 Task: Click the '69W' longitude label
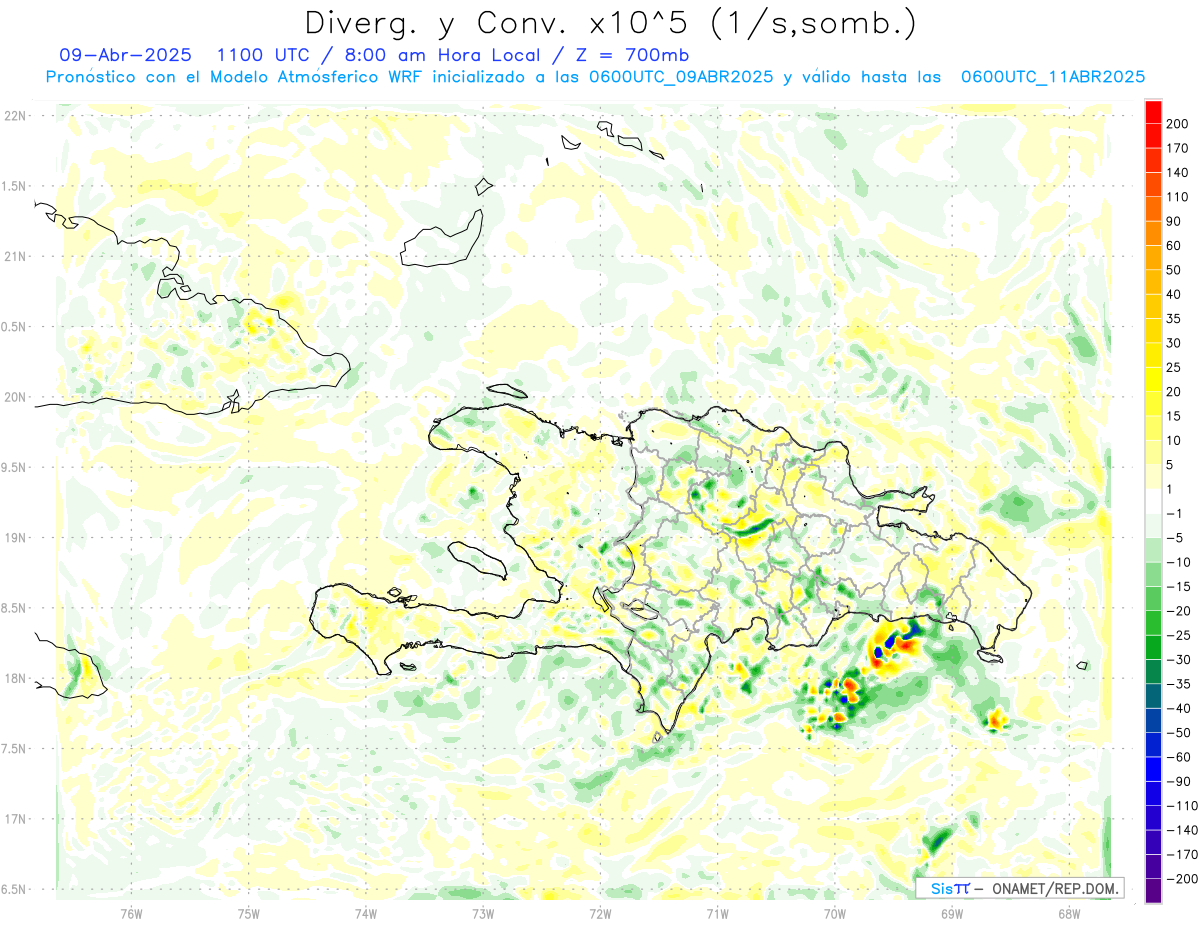pos(951,913)
